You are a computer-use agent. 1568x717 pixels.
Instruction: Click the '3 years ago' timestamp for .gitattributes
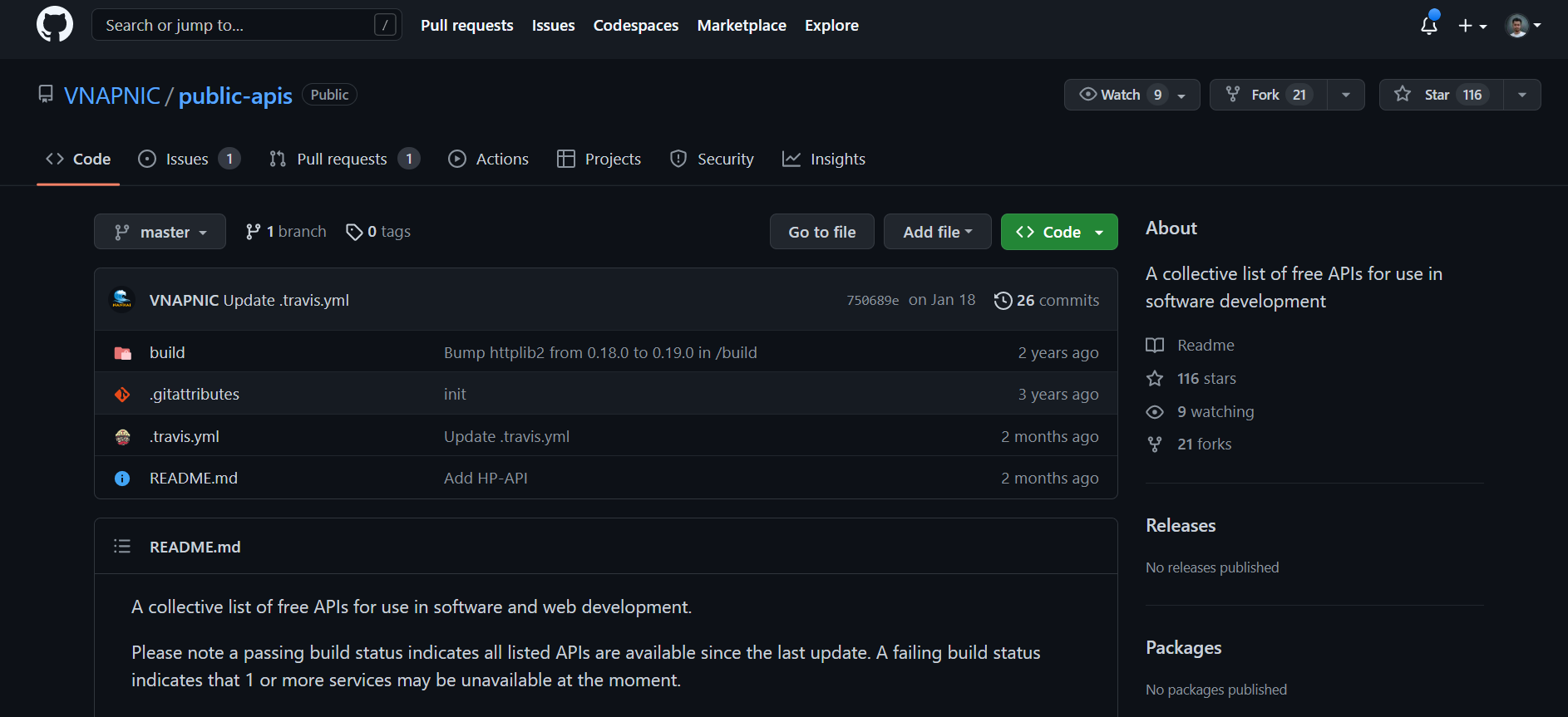tap(1058, 394)
